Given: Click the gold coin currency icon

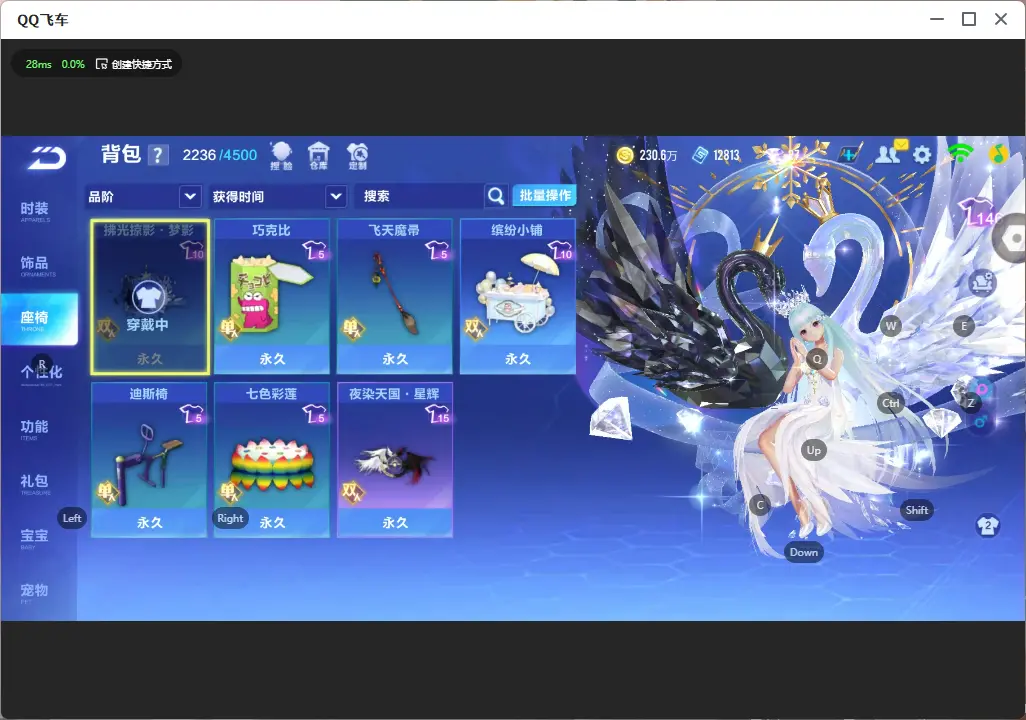Looking at the screenshot, I should coord(625,155).
